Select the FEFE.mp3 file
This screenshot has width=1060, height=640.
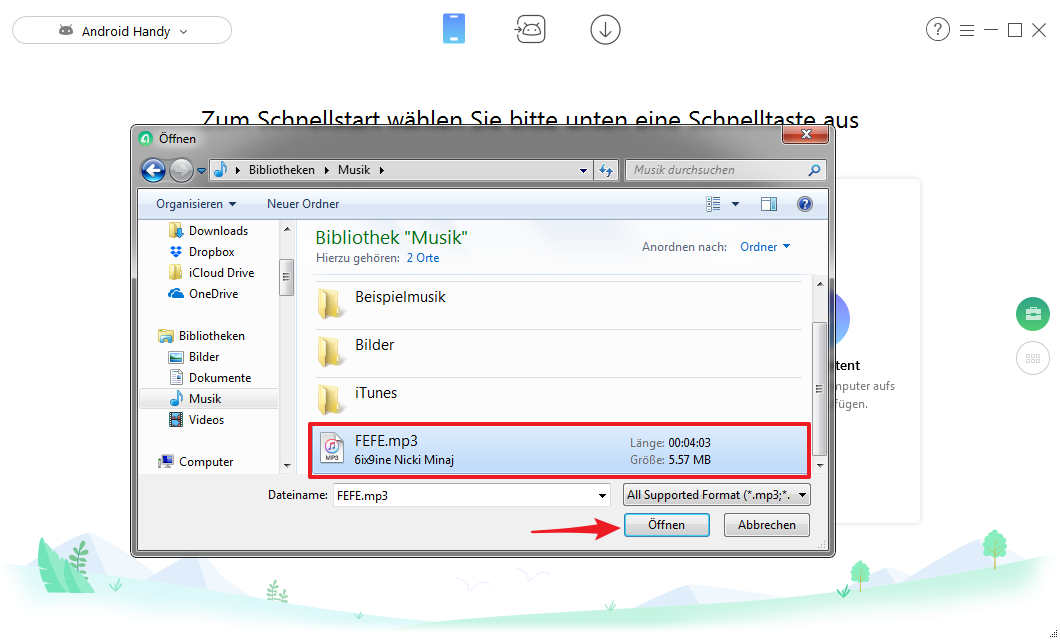[x=559, y=450]
